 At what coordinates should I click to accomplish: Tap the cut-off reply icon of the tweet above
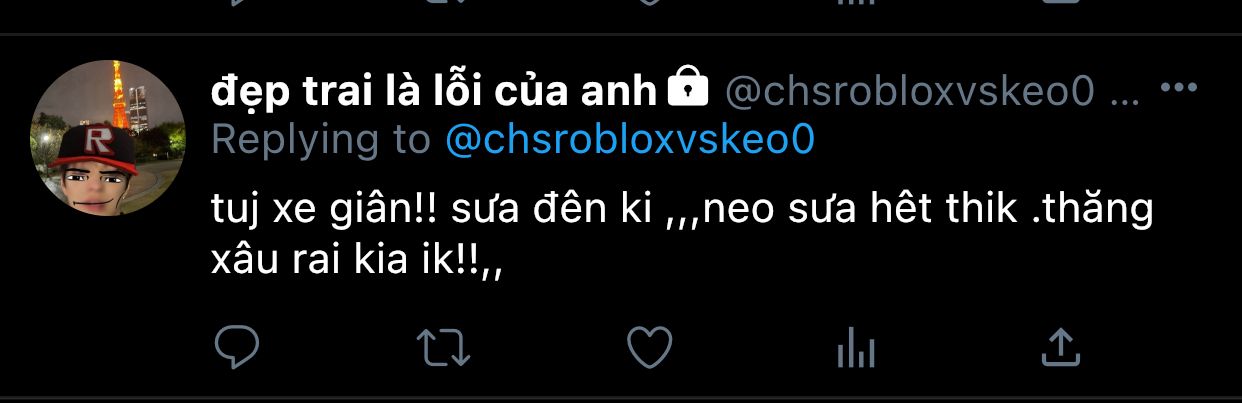pos(237,3)
